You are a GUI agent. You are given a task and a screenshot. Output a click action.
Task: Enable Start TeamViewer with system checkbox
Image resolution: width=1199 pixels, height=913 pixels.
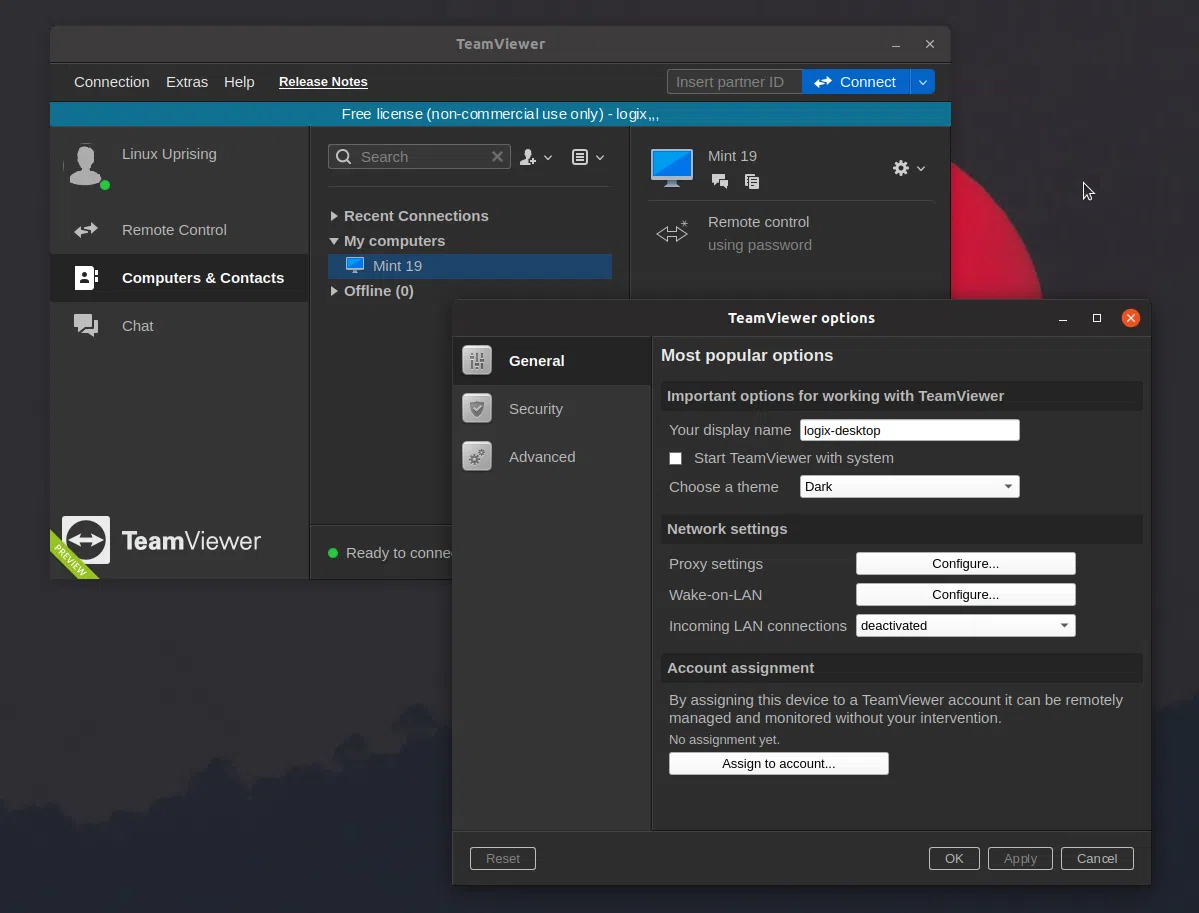point(675,458)
